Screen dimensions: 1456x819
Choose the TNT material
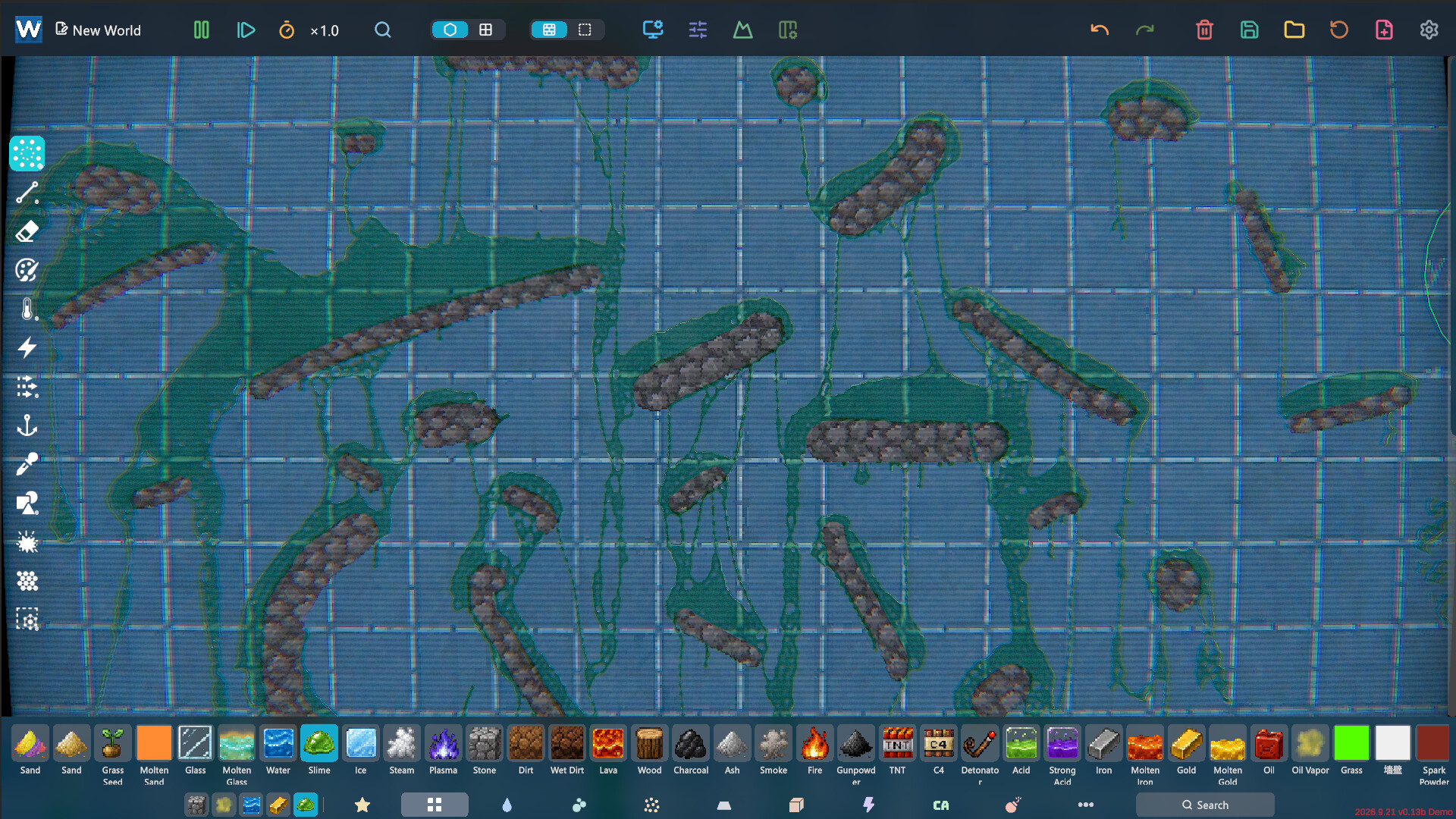click(897, 751)
